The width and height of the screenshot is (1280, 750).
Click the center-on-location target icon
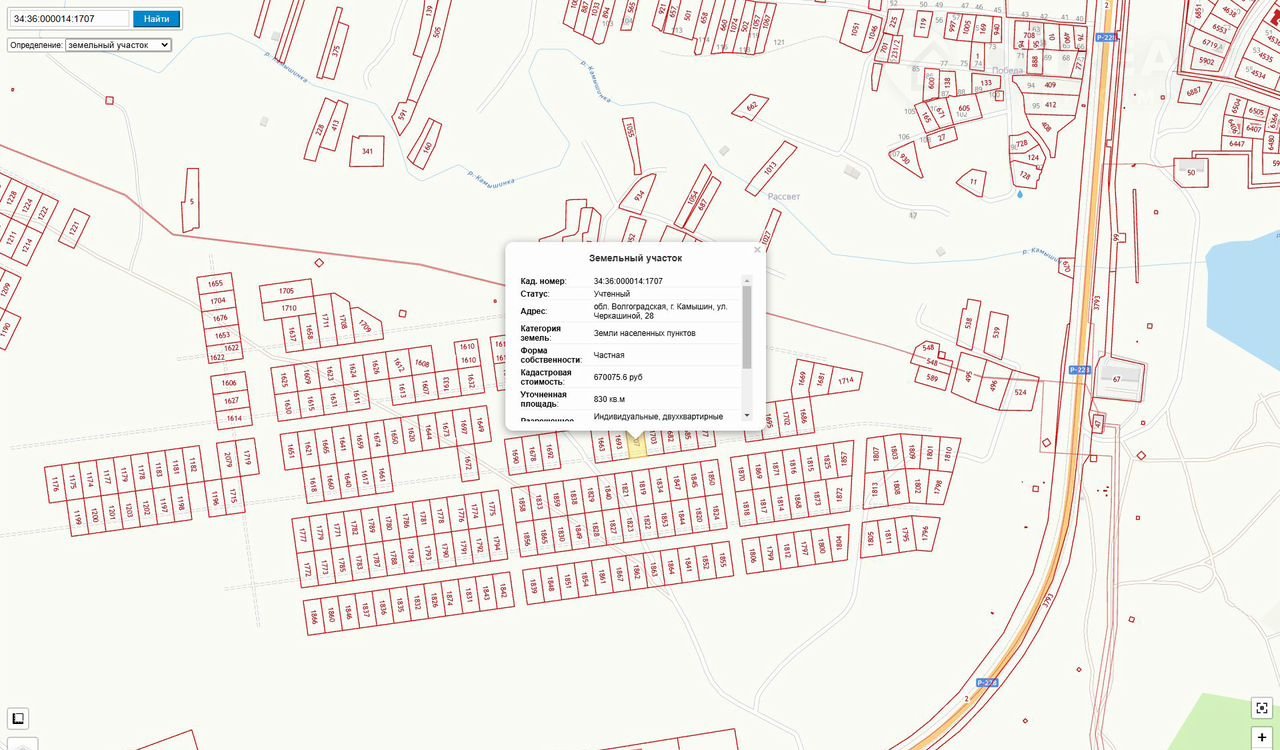[x=1262, y=708]
